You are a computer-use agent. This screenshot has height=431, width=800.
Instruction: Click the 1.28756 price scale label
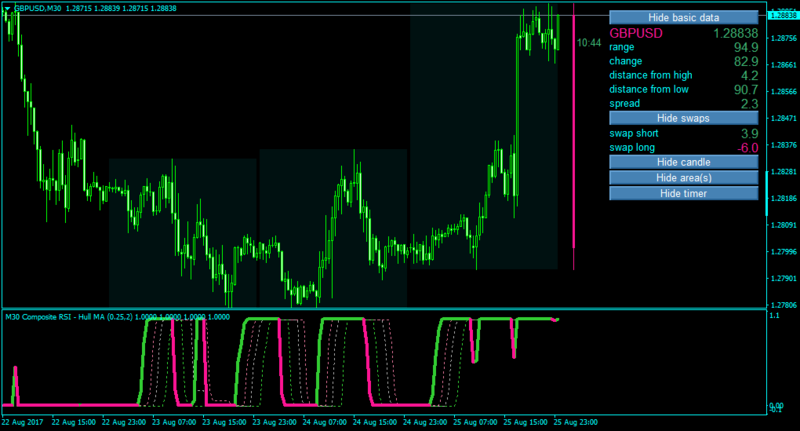click(784, 38)
